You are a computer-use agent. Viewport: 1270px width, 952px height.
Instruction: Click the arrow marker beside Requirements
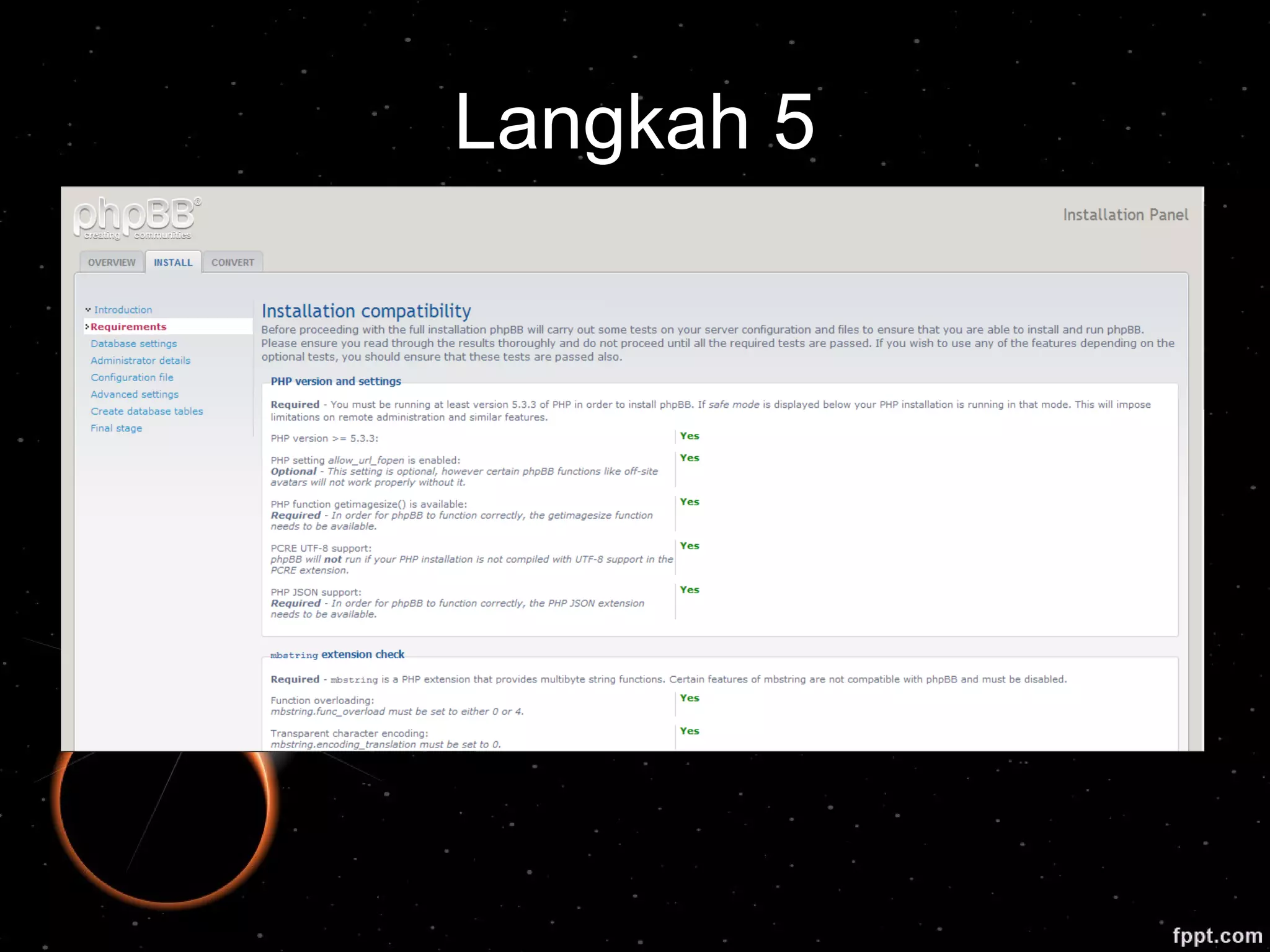click(87, 327)
